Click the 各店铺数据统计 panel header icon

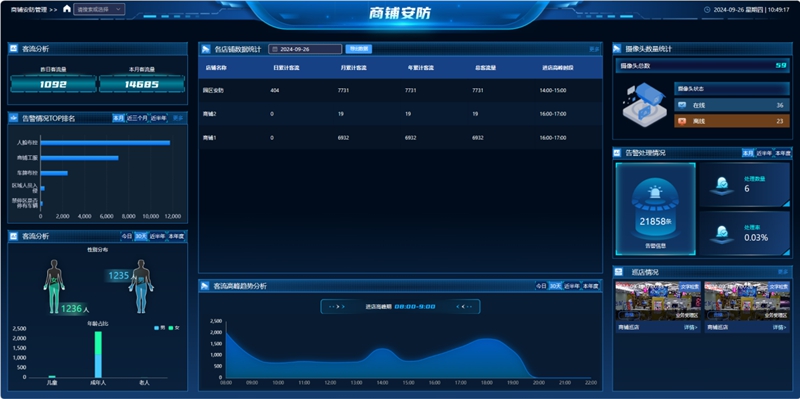[206, 49]
